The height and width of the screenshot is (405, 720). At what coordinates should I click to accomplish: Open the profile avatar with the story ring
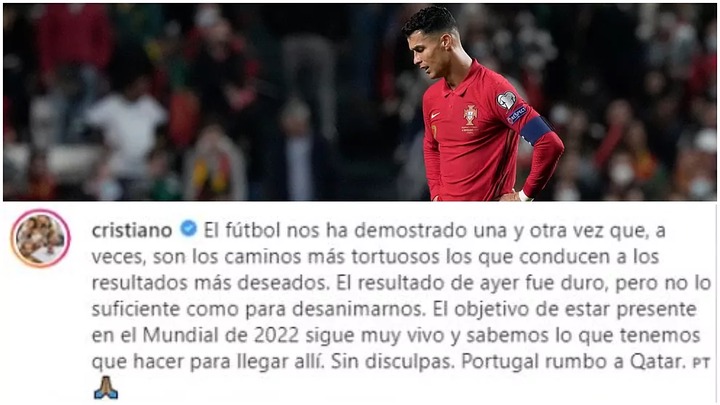click(x=40, y=238)
